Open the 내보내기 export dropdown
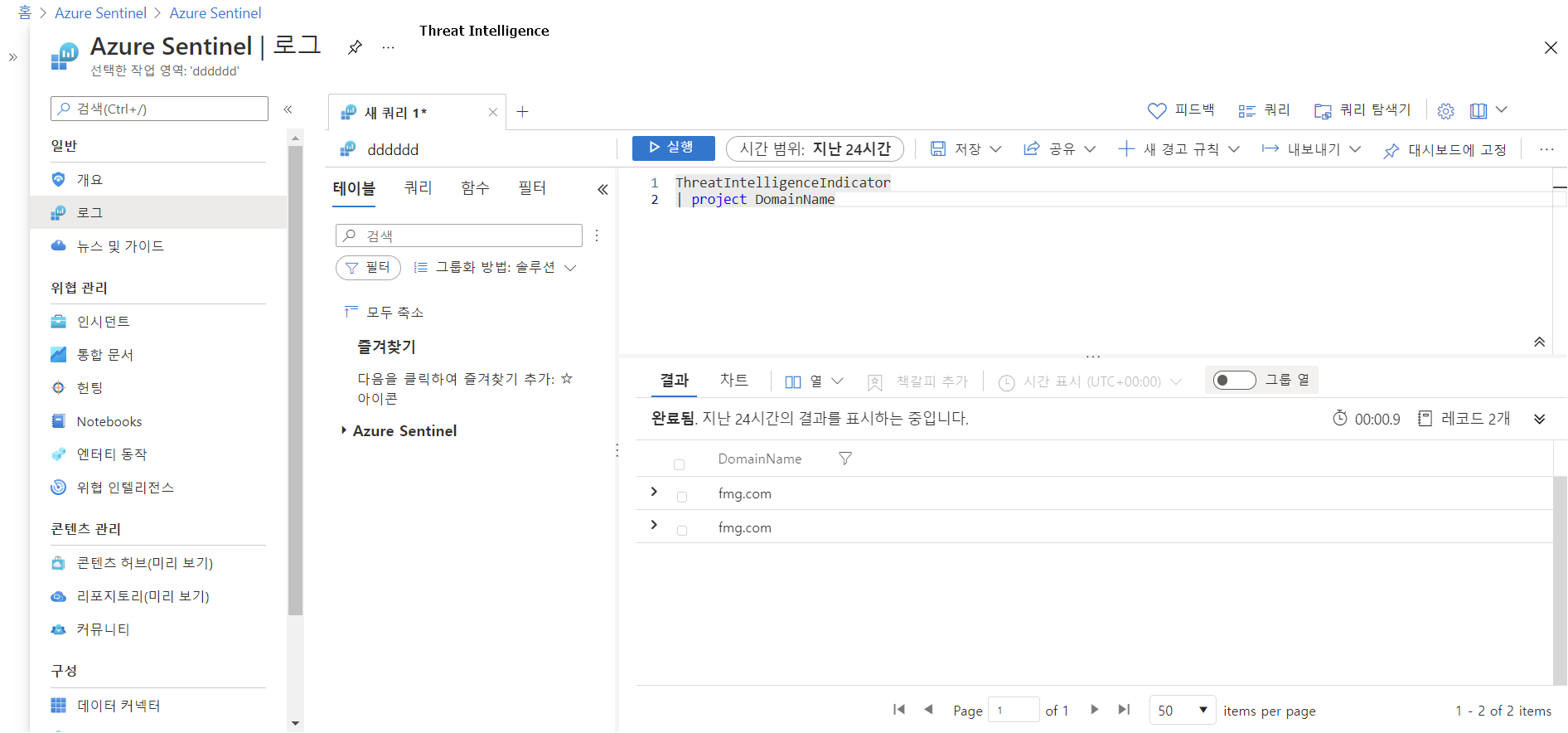The height and width of the screenshot is (733, 1568). [x=1311, y=148]
